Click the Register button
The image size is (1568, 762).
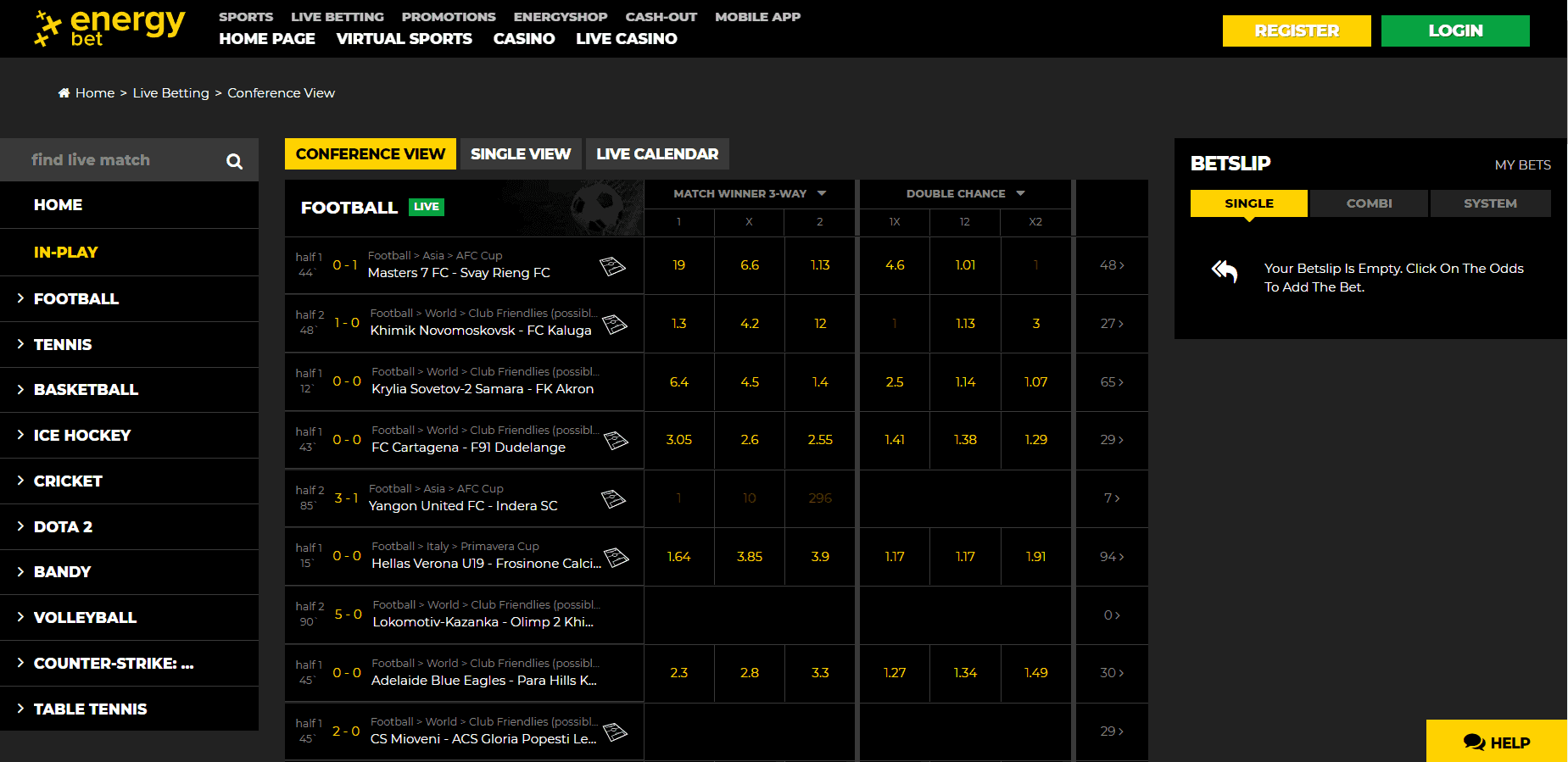tap(1297, 31)
